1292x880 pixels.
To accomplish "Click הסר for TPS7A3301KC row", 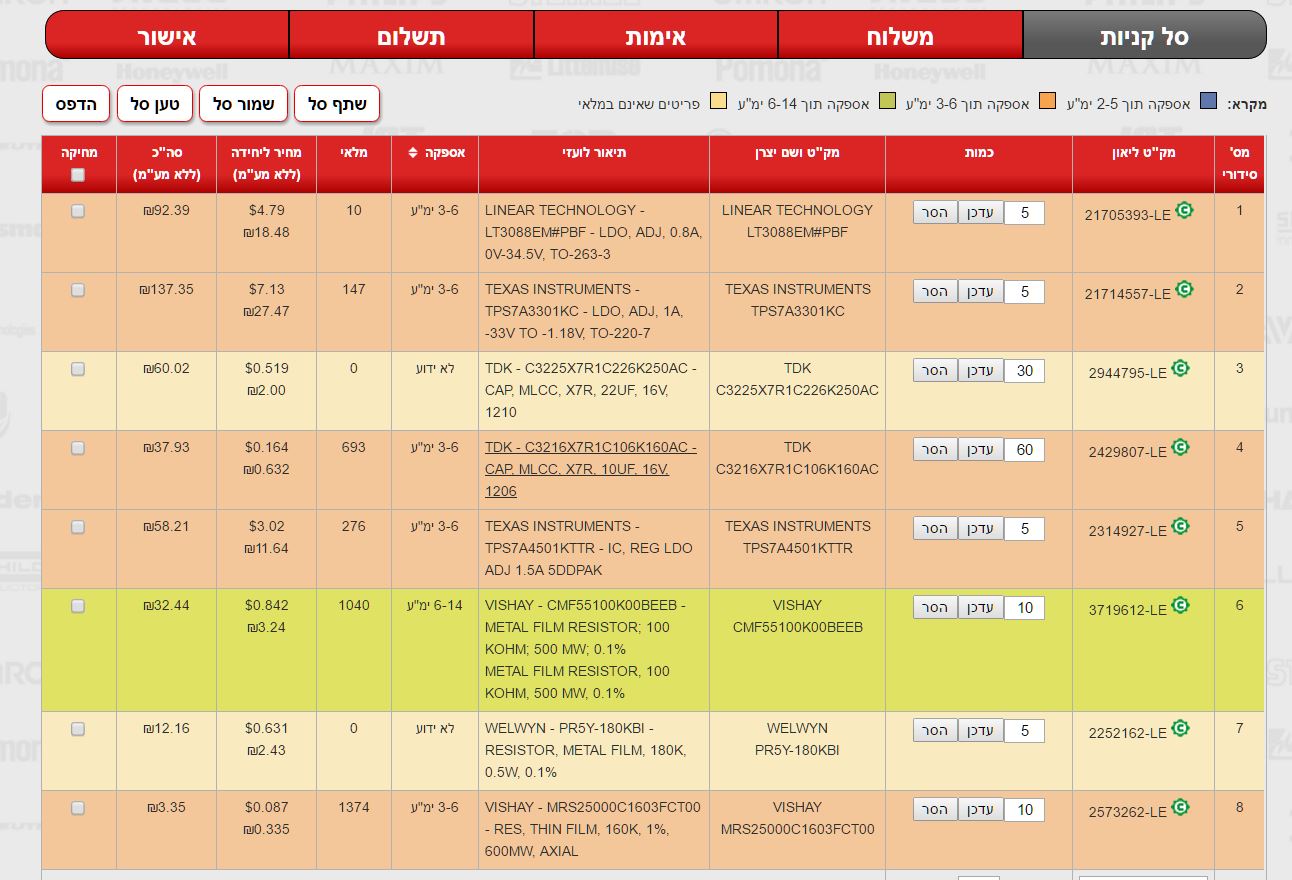I will pos(935,291).
